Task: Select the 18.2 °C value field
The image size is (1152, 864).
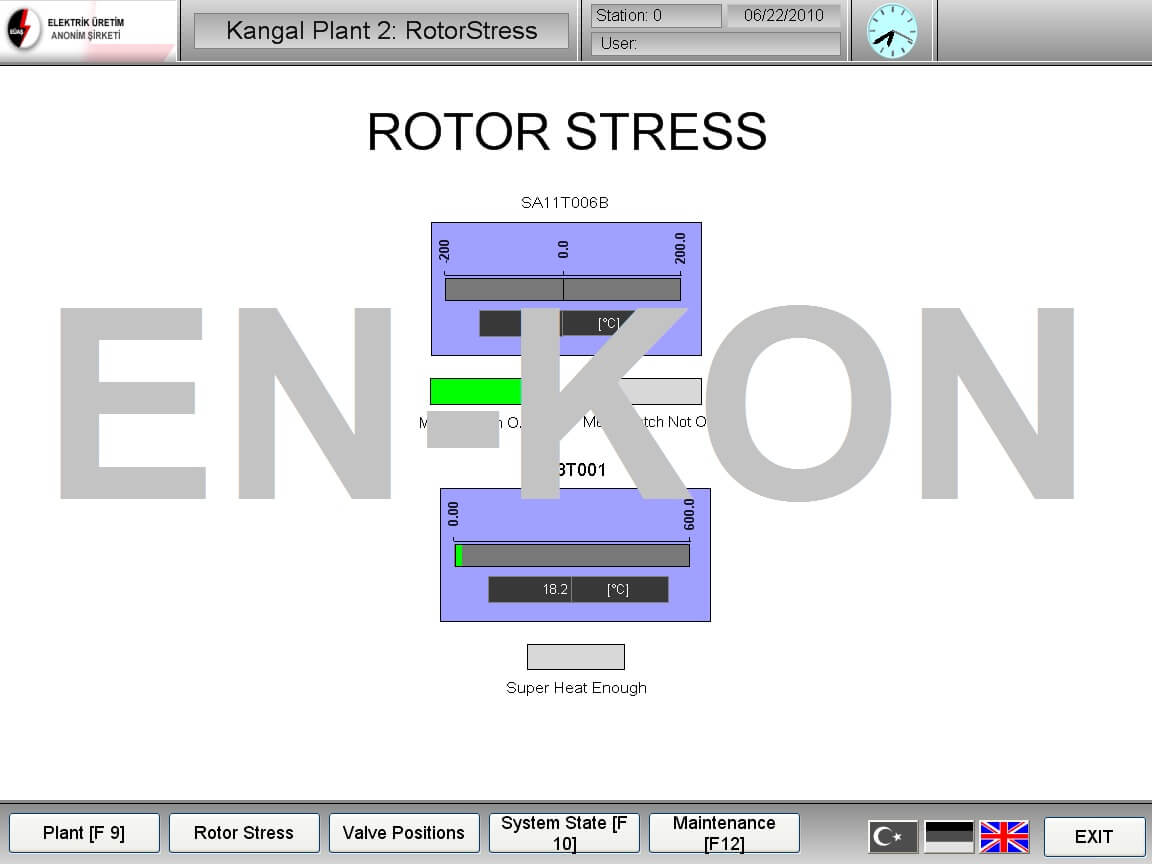Action: tap(530, 590)
